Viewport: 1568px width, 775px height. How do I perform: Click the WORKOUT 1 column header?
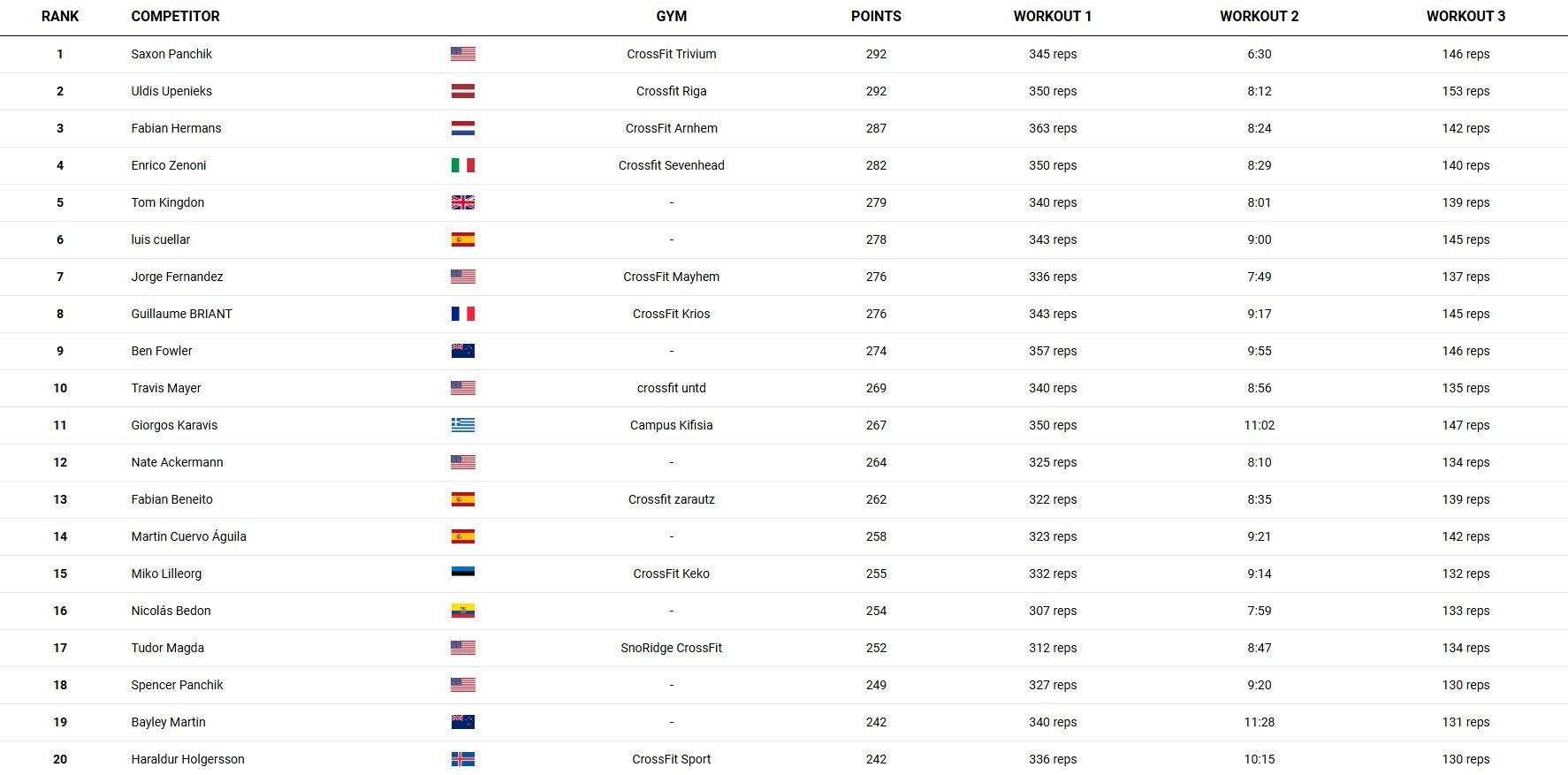tap(1053, 16)
